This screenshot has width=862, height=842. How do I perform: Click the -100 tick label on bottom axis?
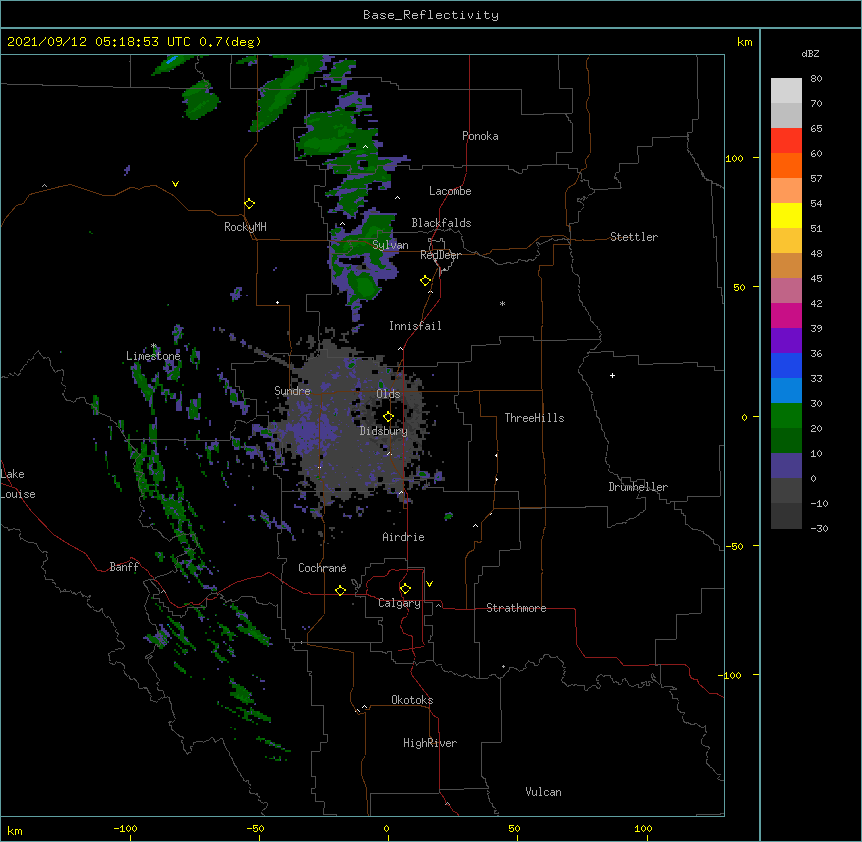125,828
